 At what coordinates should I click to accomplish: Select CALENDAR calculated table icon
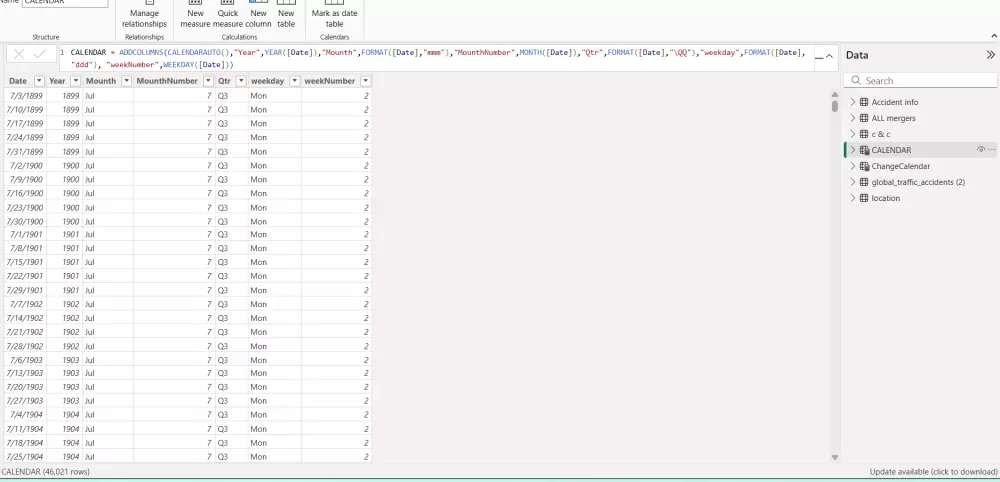[x=864, y=150]
